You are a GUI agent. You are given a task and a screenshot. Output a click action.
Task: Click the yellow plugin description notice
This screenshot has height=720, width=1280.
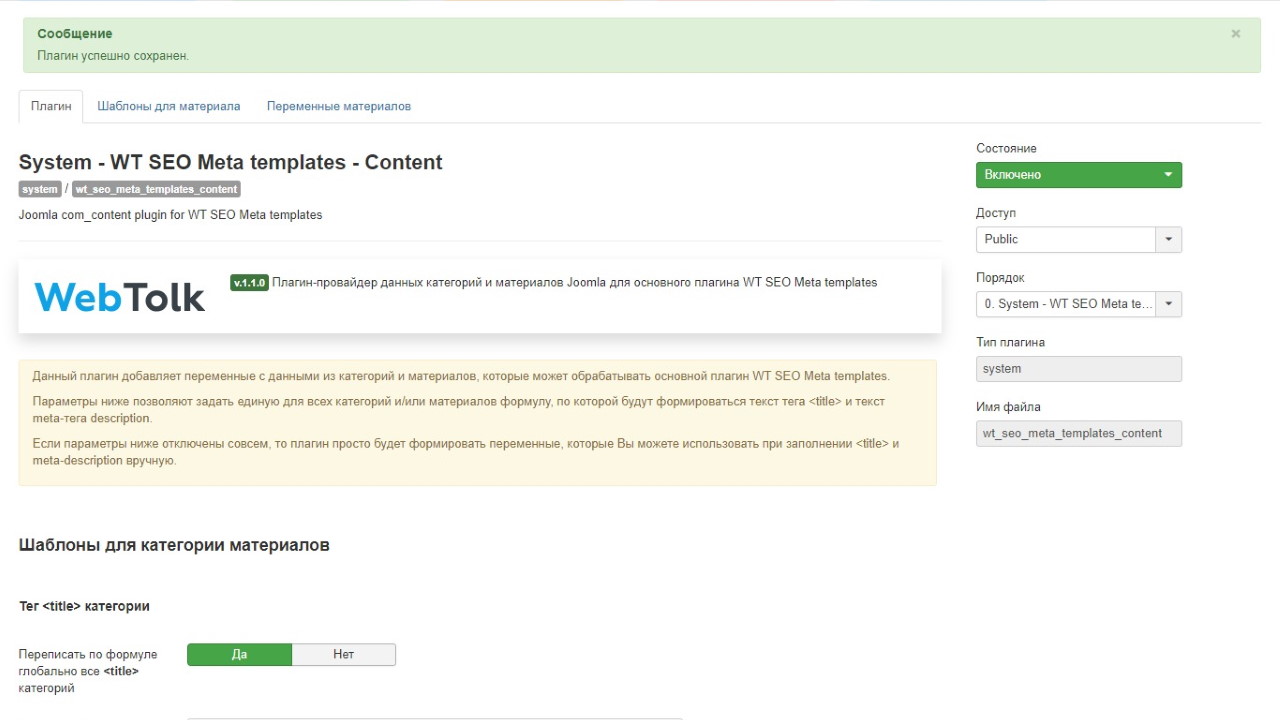click(x=478, y=423)
